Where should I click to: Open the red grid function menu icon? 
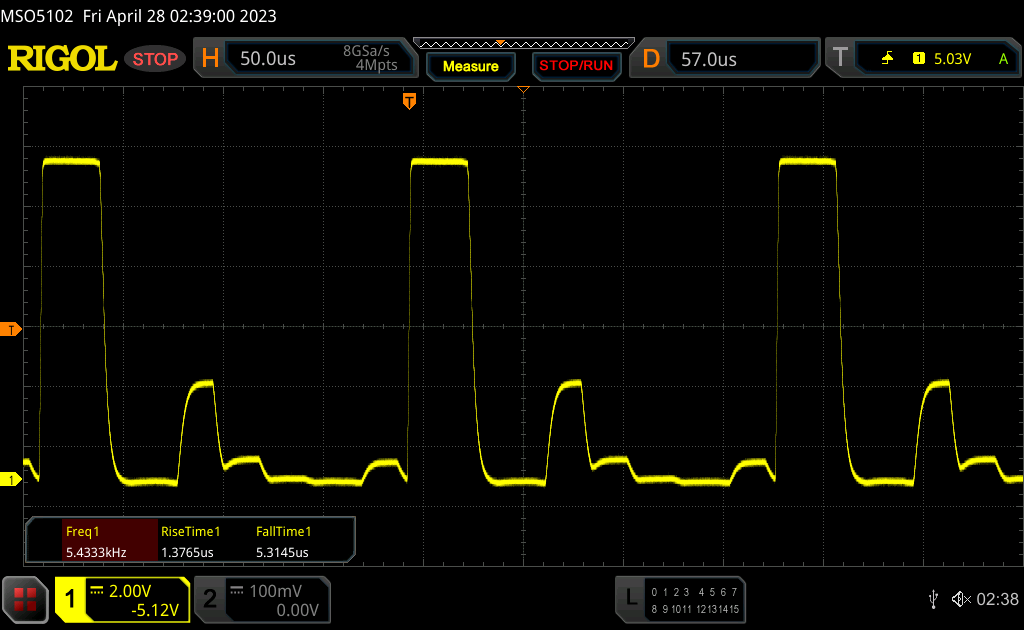coord(25,598)
